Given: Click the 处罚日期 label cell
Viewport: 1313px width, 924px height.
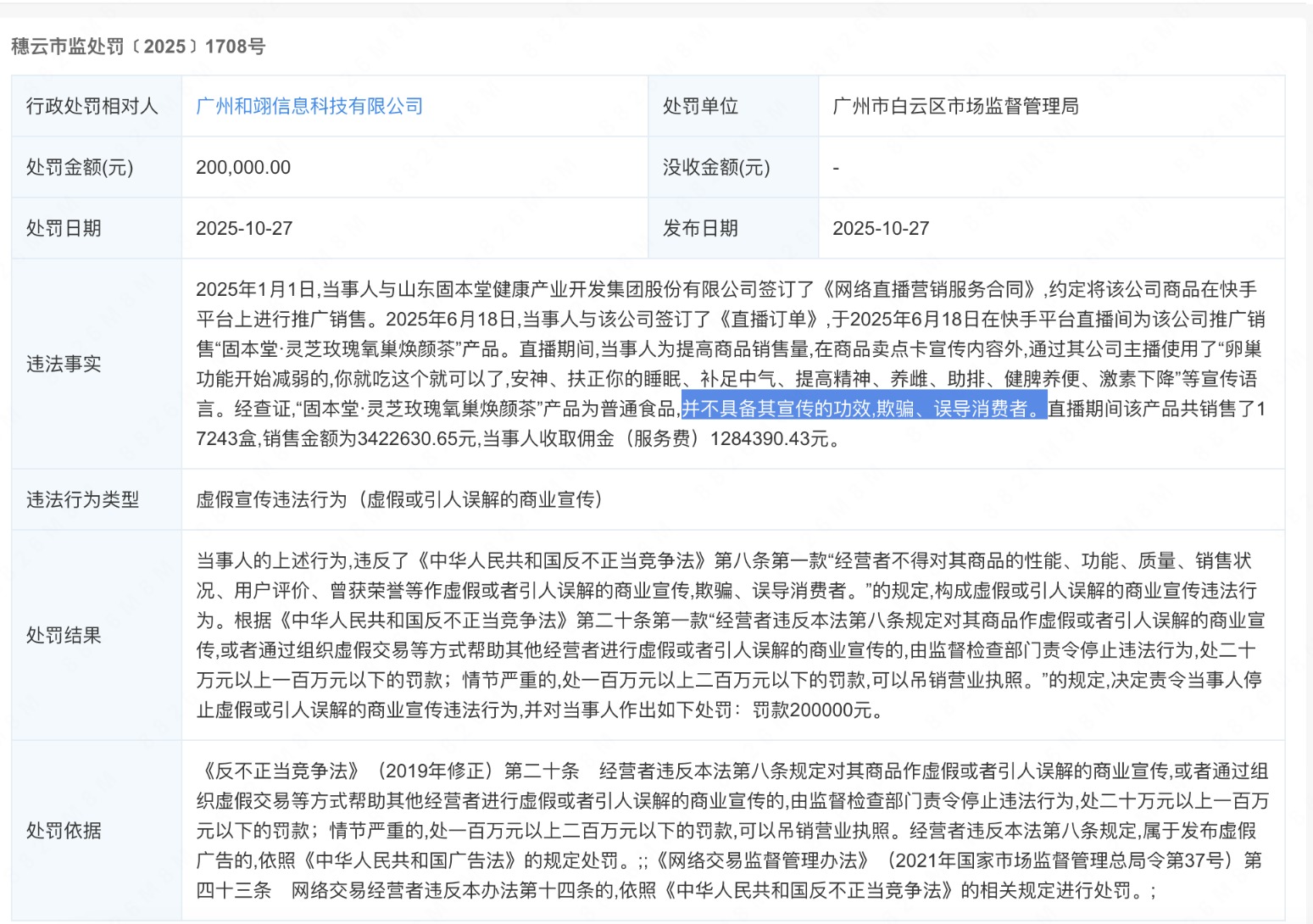Looking at the screenshot, I should (97, 228).
